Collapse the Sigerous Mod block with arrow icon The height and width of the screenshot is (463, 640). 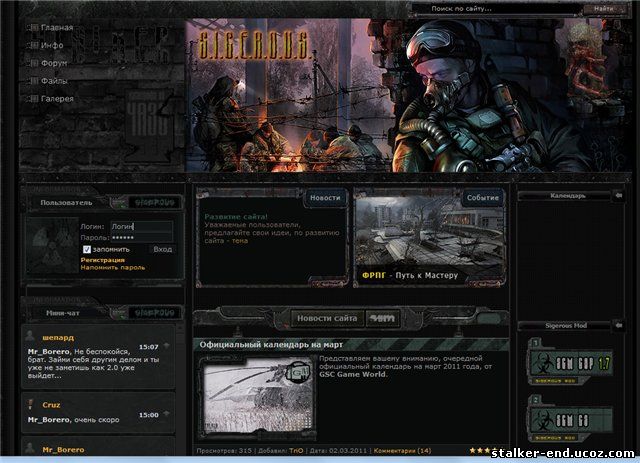[x=619, y=325]
